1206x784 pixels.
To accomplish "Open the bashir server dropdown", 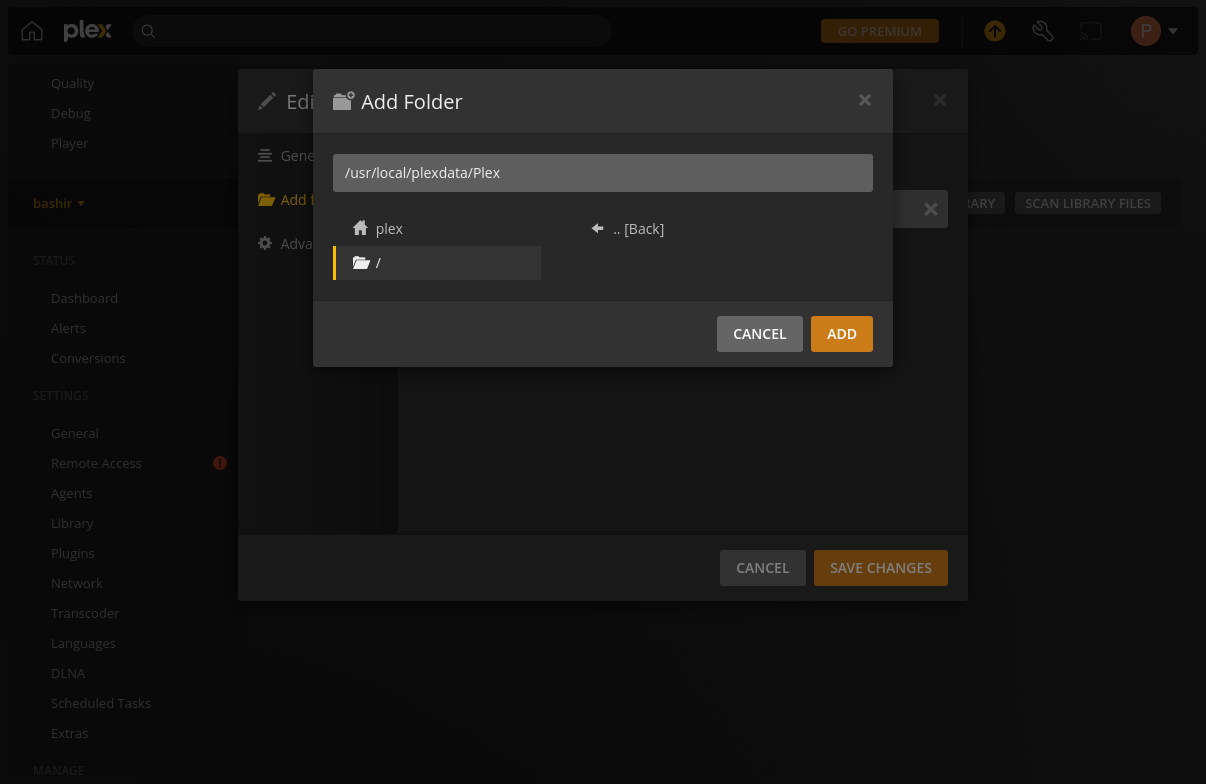I will coord(59,203).
